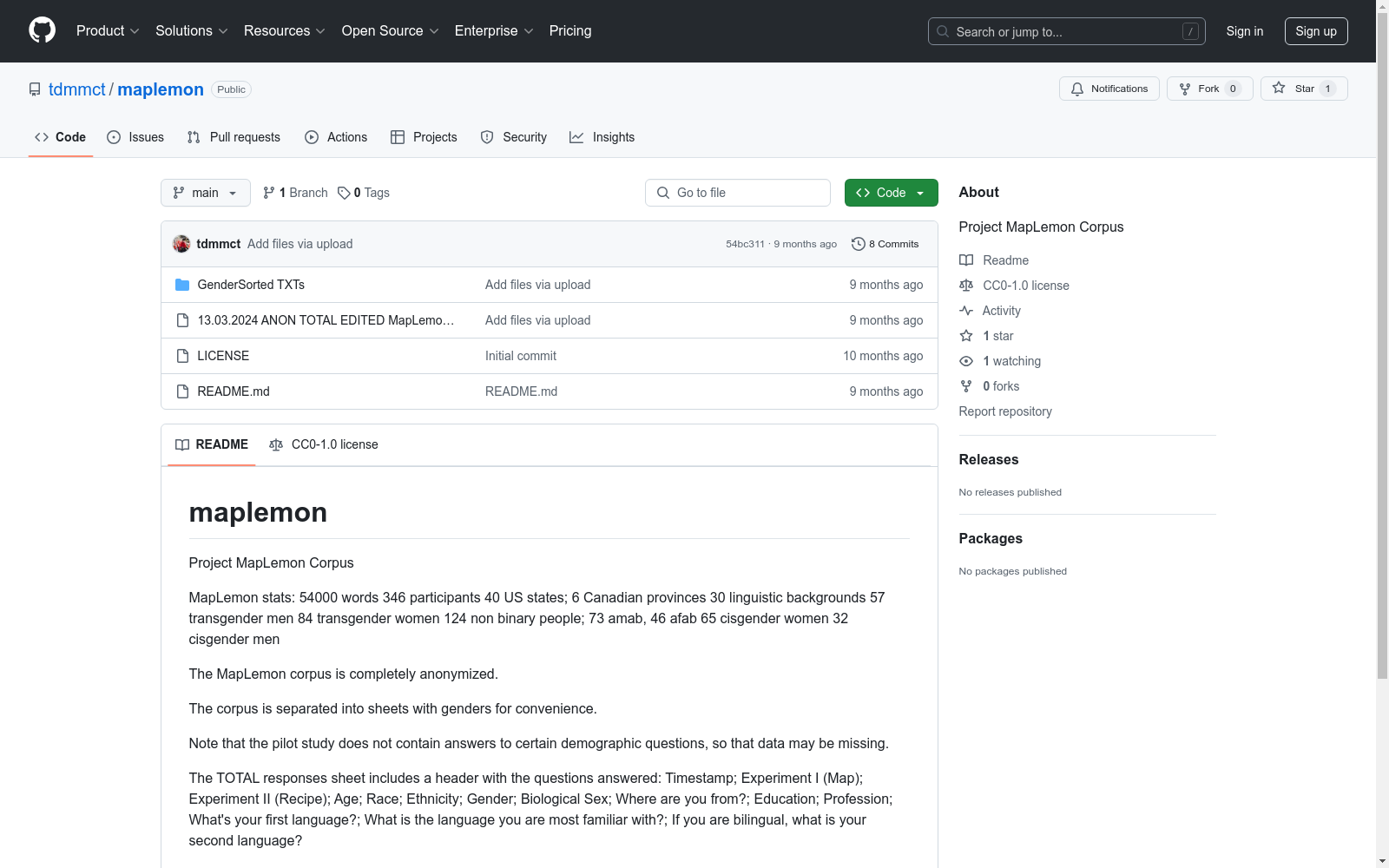Image resolution: width=1389 pixels, height=868 pixels.
Task: Expand the green Code dropdown button
Action: click(891, 193)
